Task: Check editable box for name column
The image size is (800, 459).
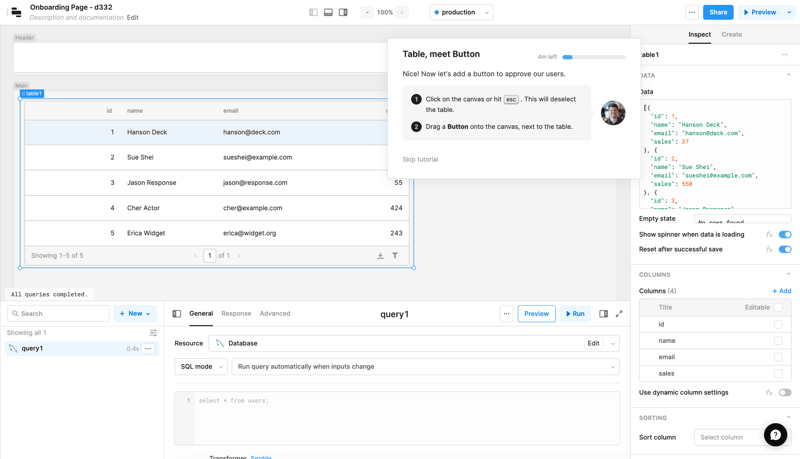Action: (x=778, y=341)
